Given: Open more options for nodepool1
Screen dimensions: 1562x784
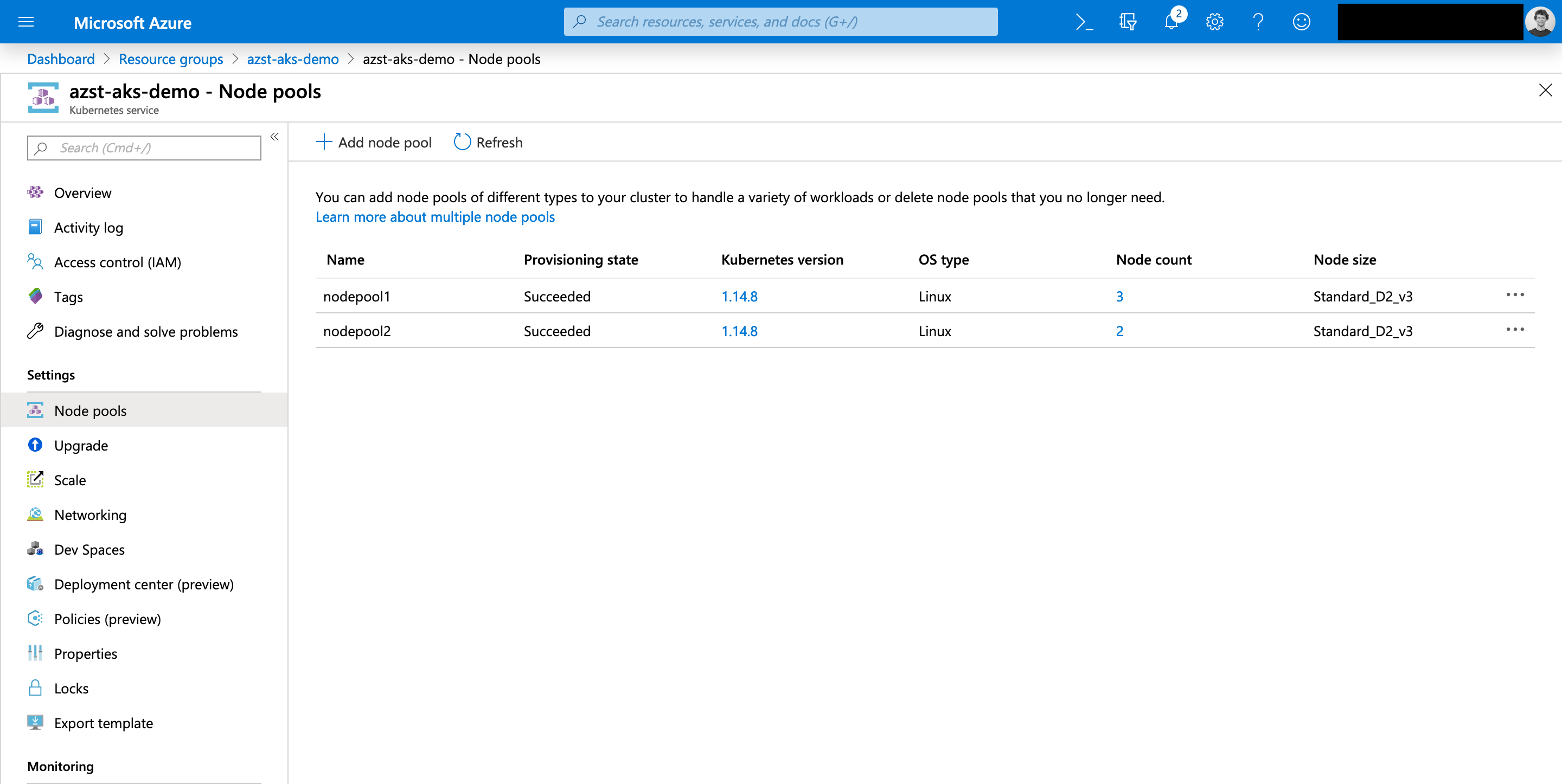Looking at the screenshot, I should (1514, 295).
